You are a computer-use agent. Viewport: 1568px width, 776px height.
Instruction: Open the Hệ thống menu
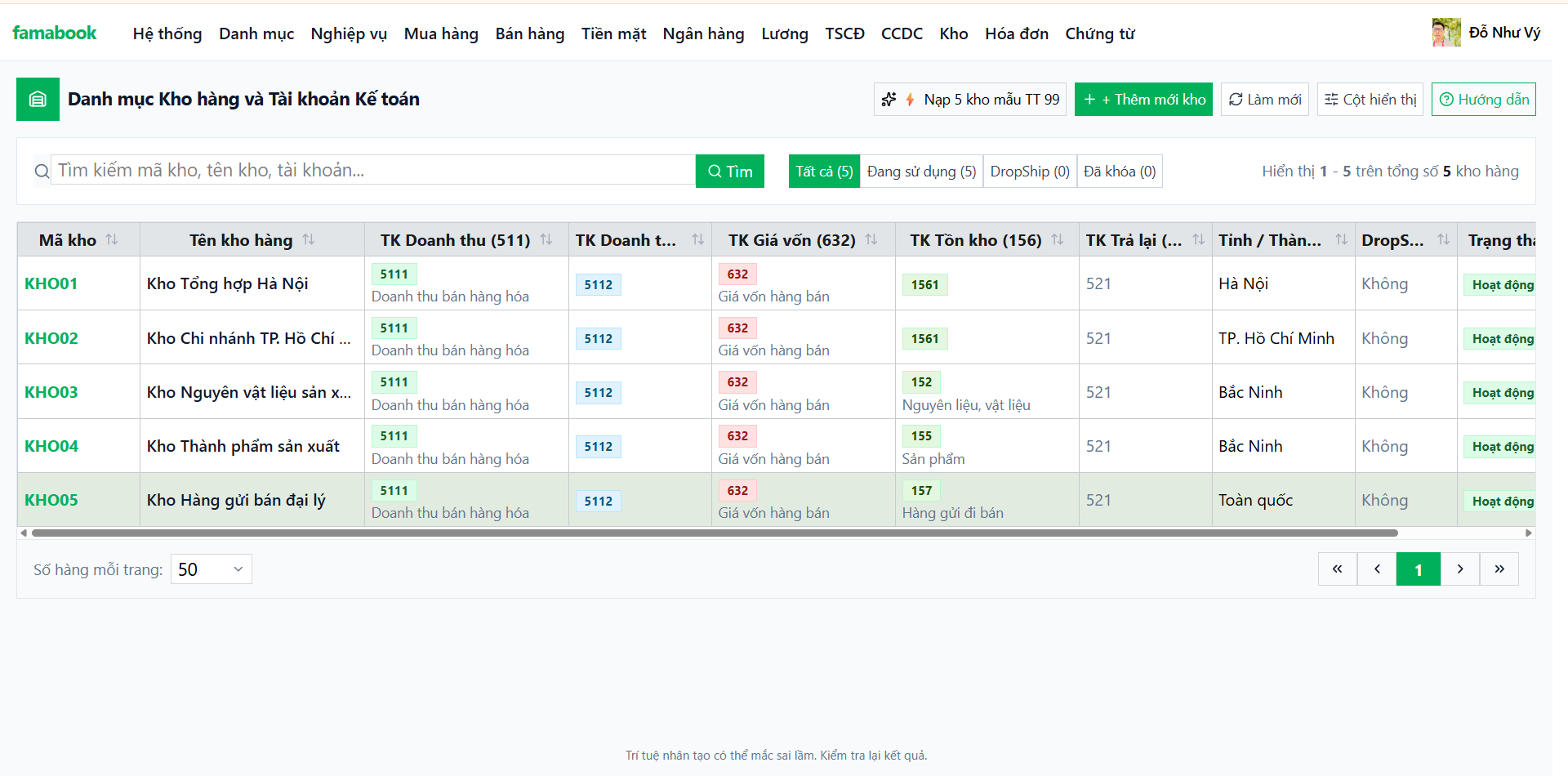[167, 33]
